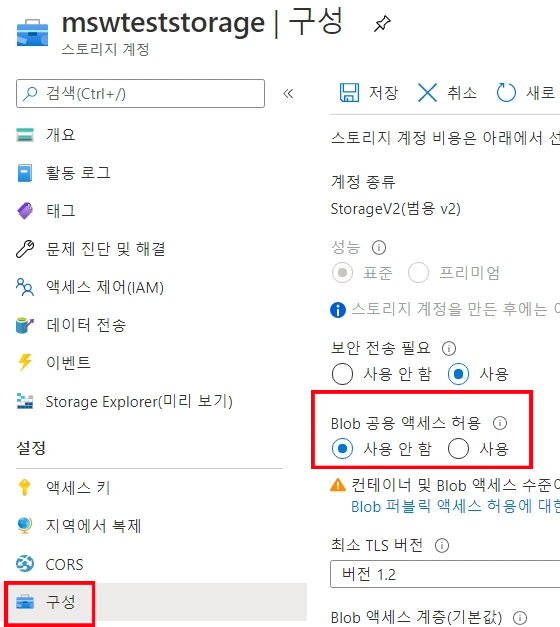Select 프리미엄 performance radio button
560x627 pixels.
click(x=418, y=273)
